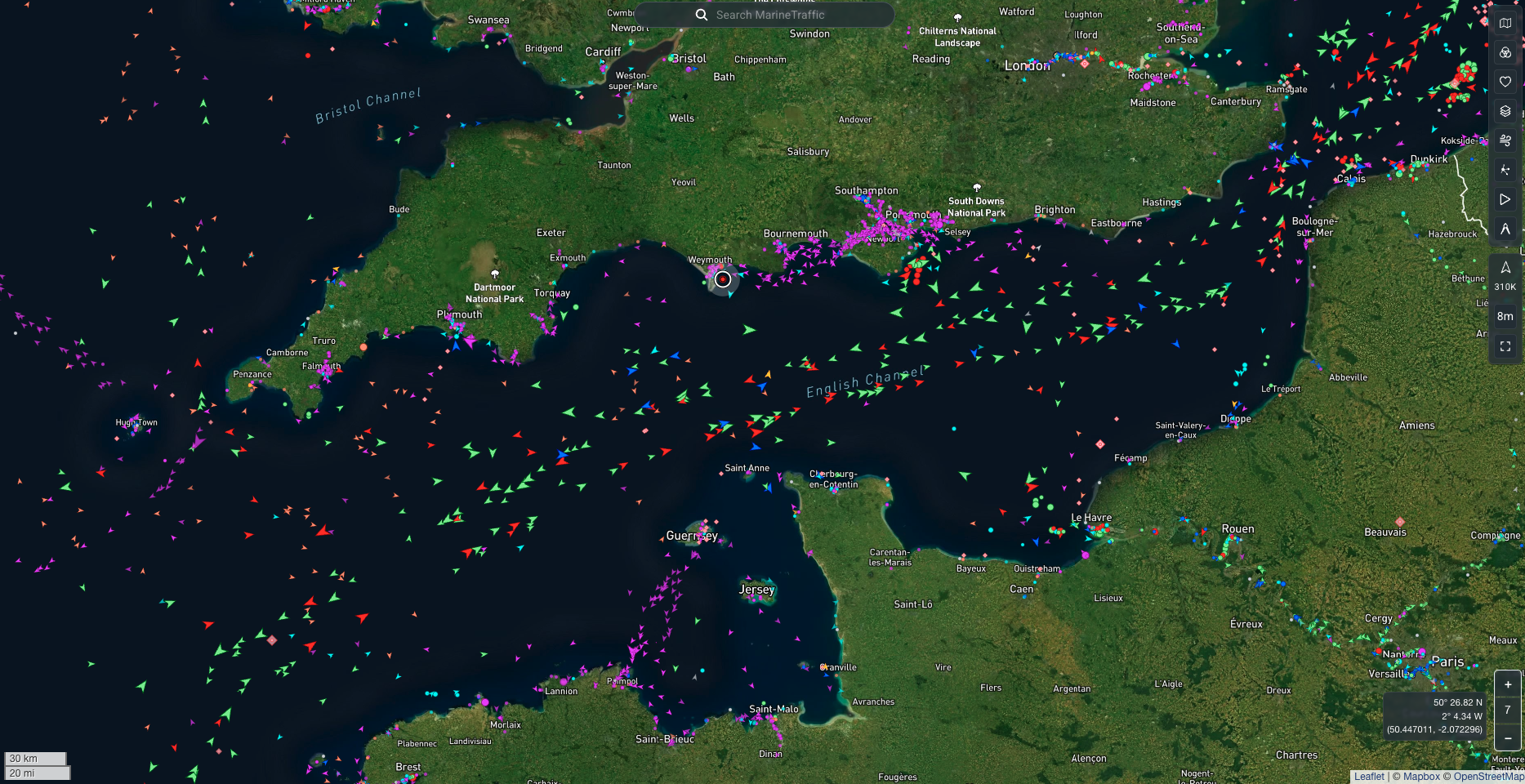1525x784 pixels.
Task: Click the Jersey island label
Action: [756, 590]
